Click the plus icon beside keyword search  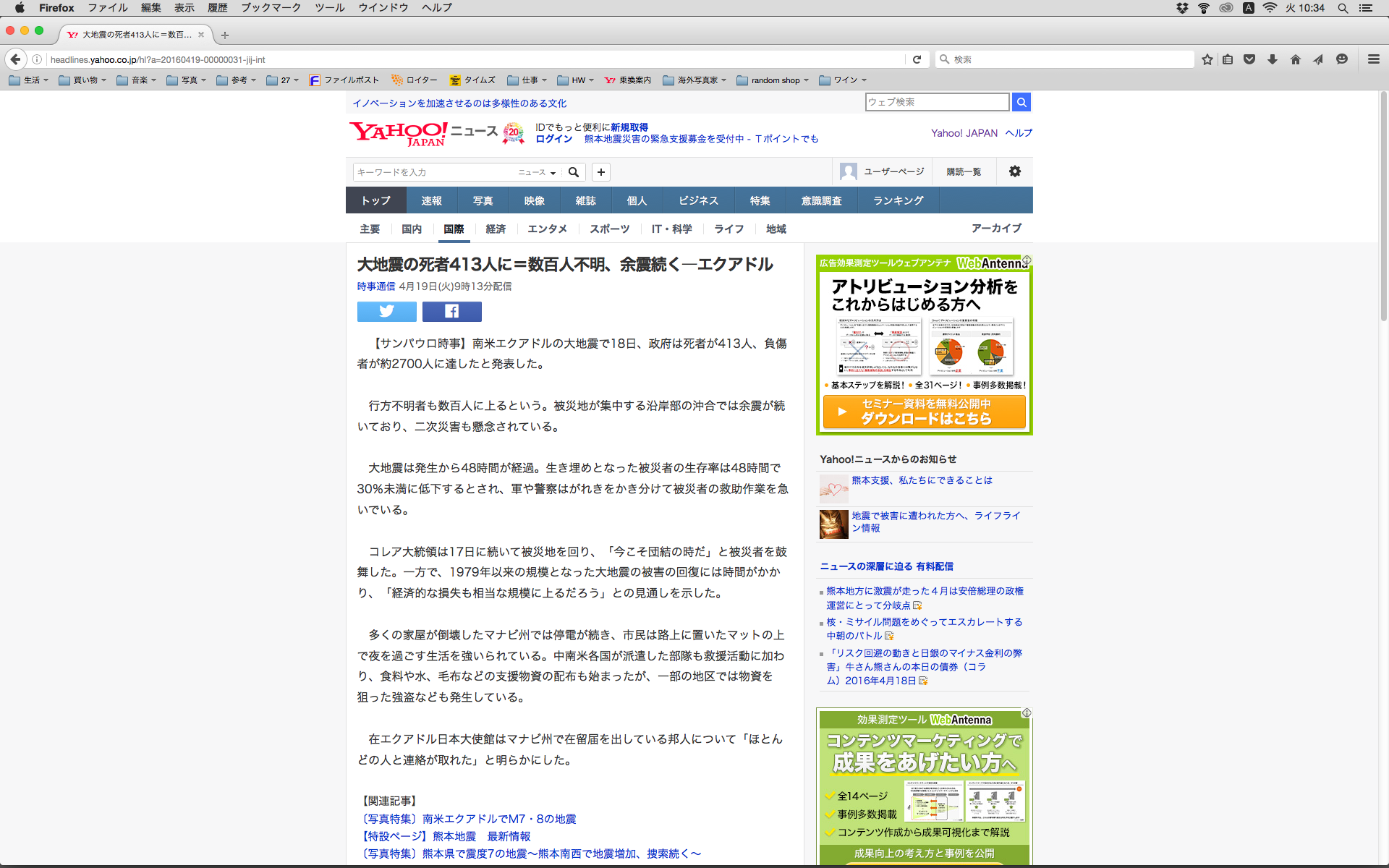[600, 172]
